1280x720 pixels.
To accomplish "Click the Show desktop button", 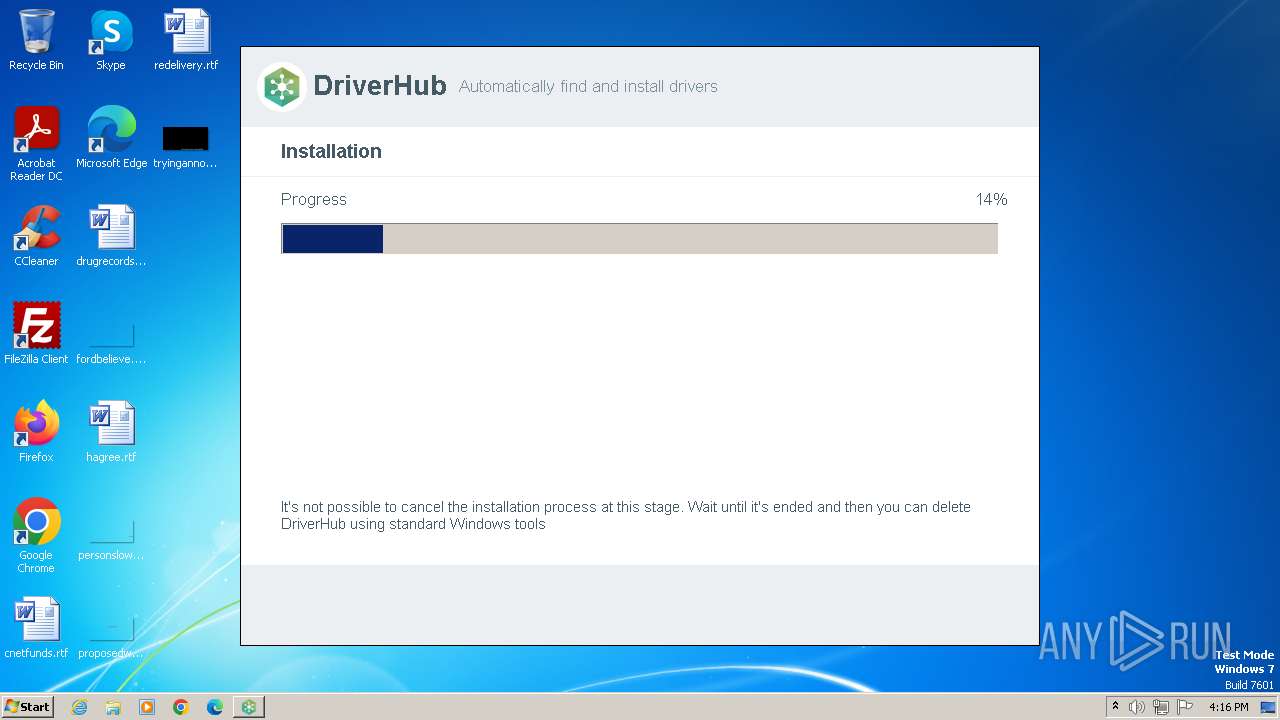I will coord(1268,707).
